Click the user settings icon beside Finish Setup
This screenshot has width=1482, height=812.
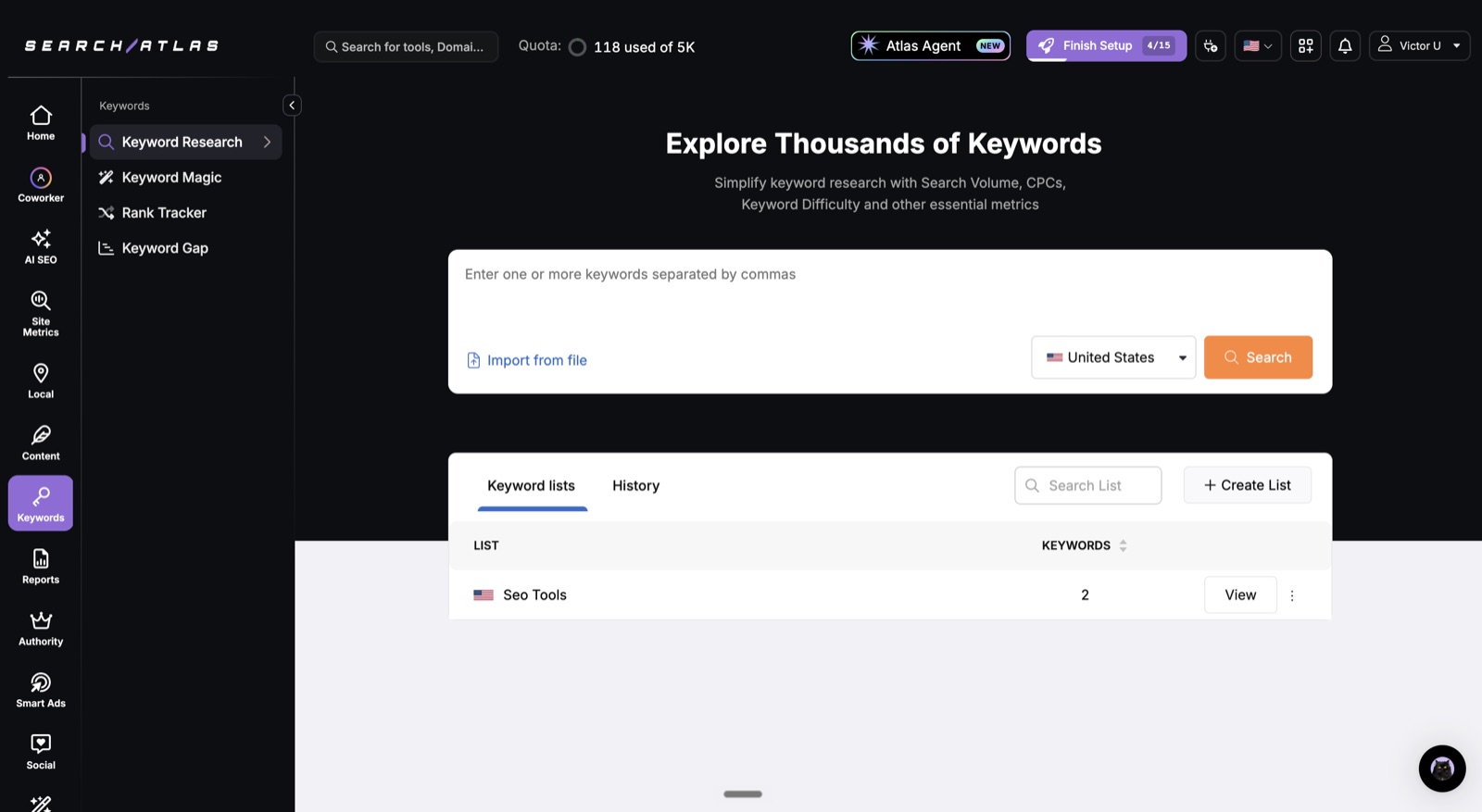pos(1211,45)
